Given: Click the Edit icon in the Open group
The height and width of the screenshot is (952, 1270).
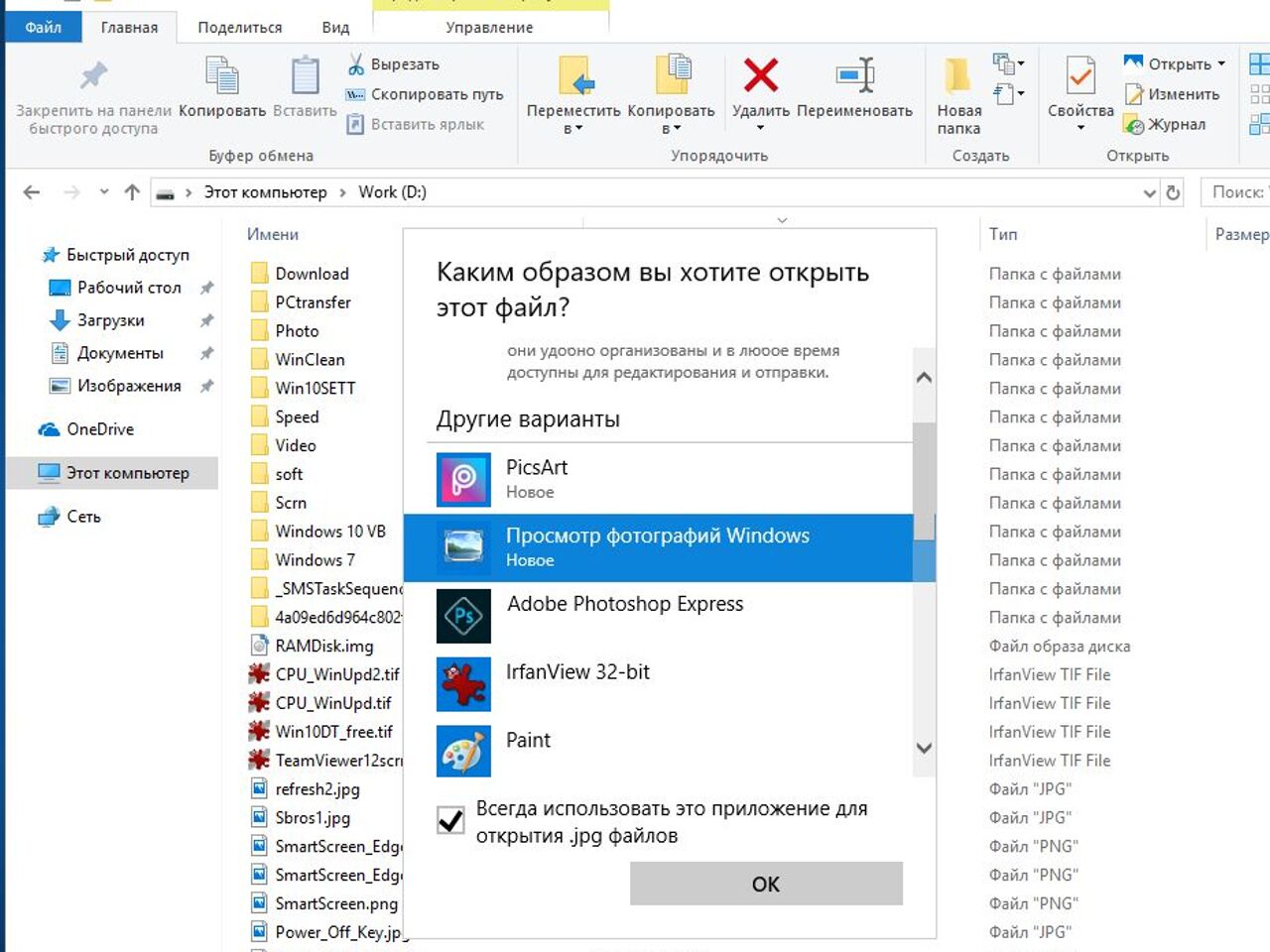Looking at the screenshot, I should pos(1133,94).
